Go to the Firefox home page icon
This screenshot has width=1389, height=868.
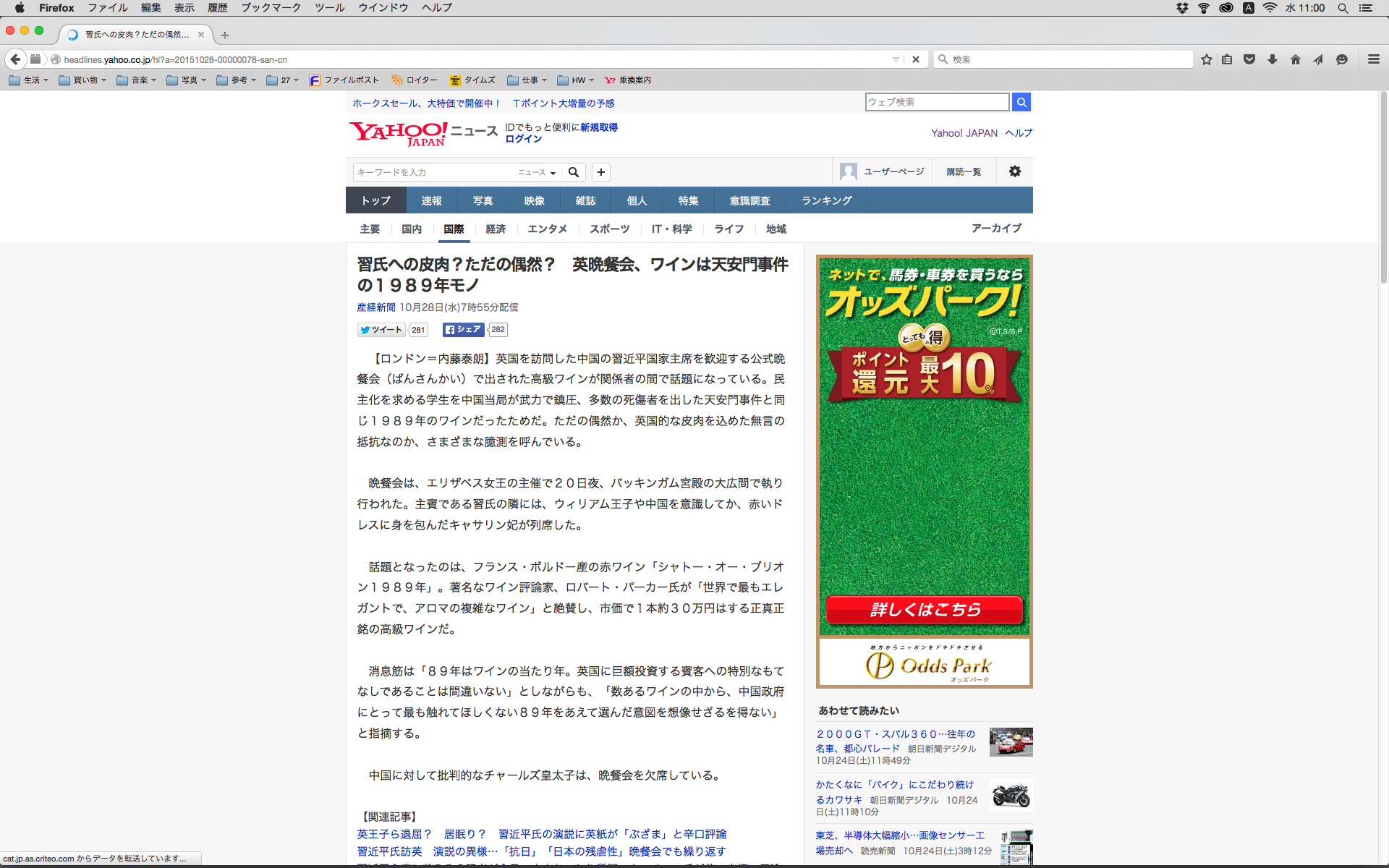1295,59
